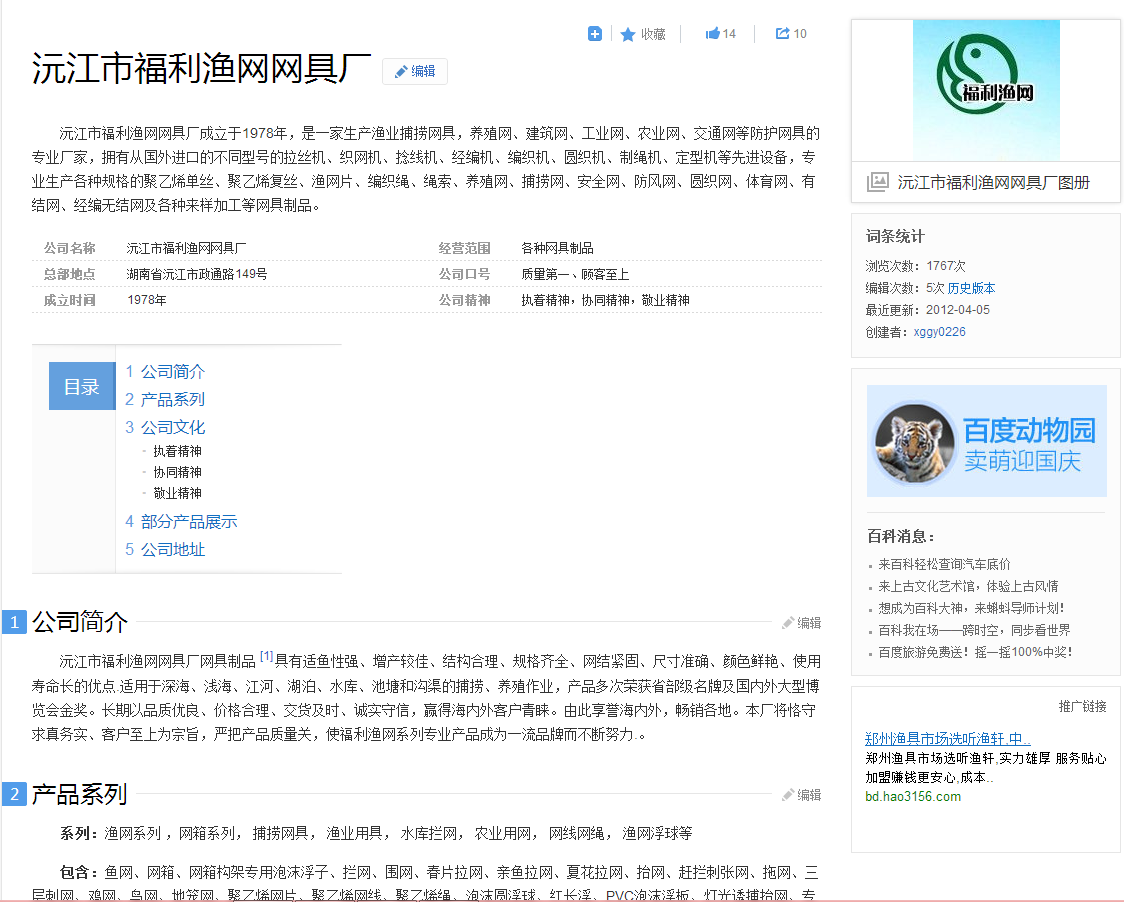The image size is (1124, 902).
Task: Click 质量第一、顾客至上 slogan value
Action: pos(575,274)
